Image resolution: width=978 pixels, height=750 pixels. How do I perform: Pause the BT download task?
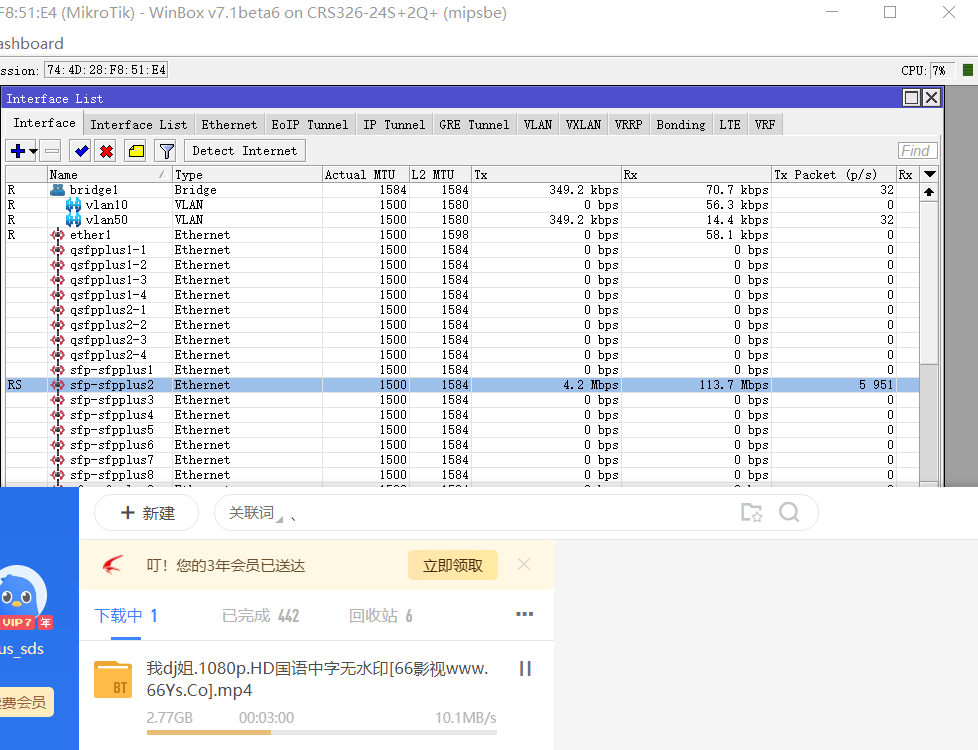[524, 668]
